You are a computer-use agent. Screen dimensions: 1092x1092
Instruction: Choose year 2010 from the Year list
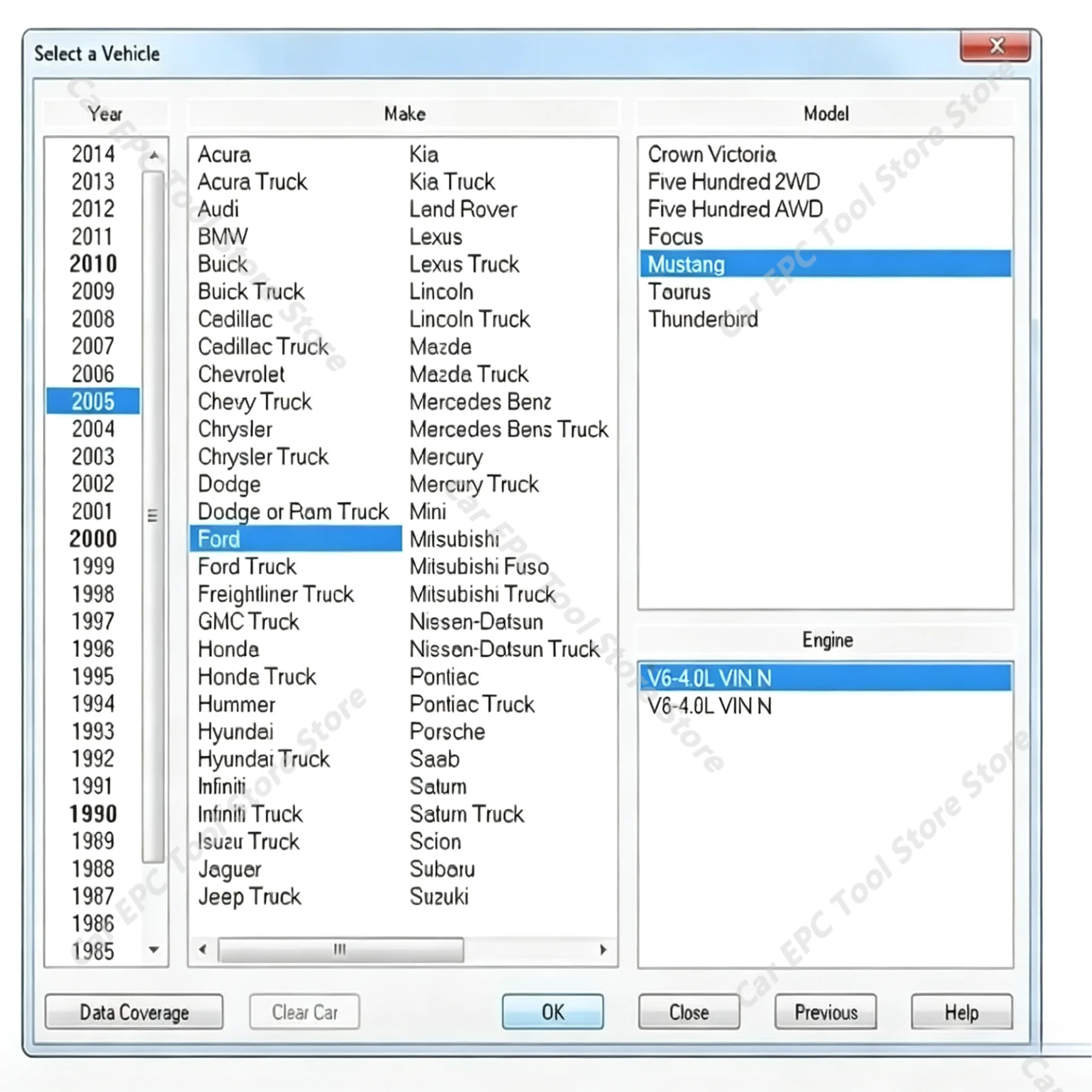pyautogui.click(x=93, y=264)
